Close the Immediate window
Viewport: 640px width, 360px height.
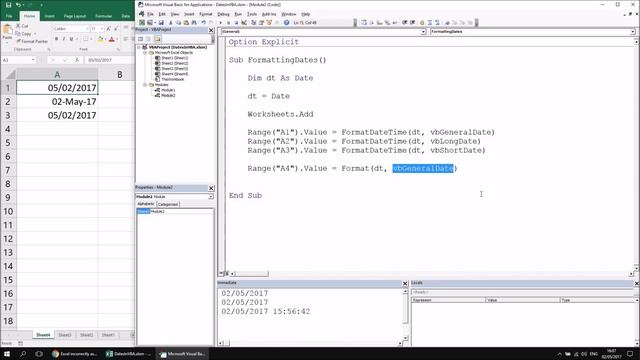(405, 283)
